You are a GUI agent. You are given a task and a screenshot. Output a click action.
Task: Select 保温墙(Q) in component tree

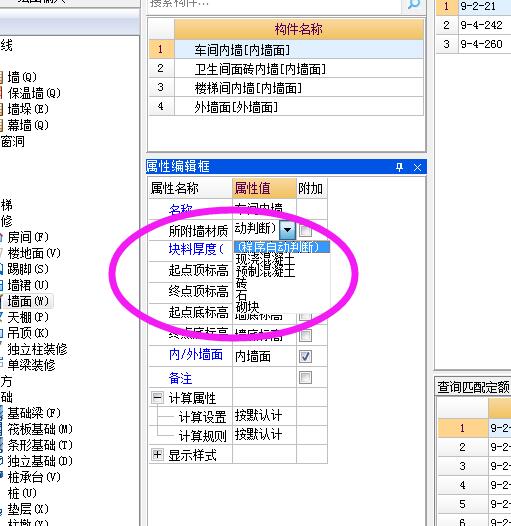pos(34,93)
